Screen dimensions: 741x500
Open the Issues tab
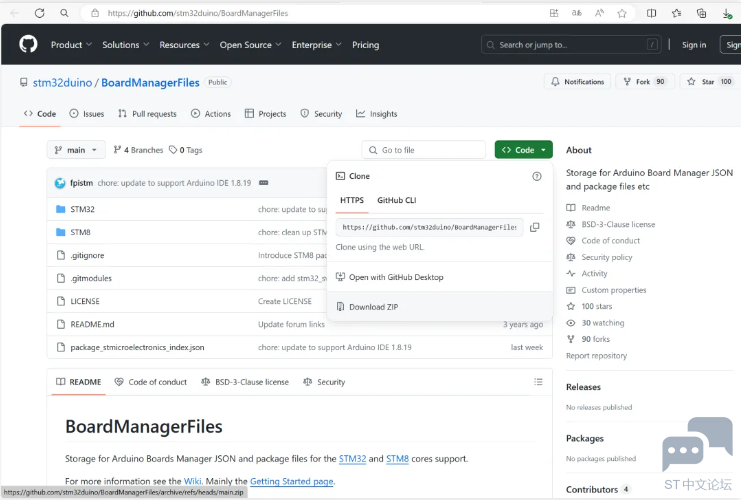86,114
